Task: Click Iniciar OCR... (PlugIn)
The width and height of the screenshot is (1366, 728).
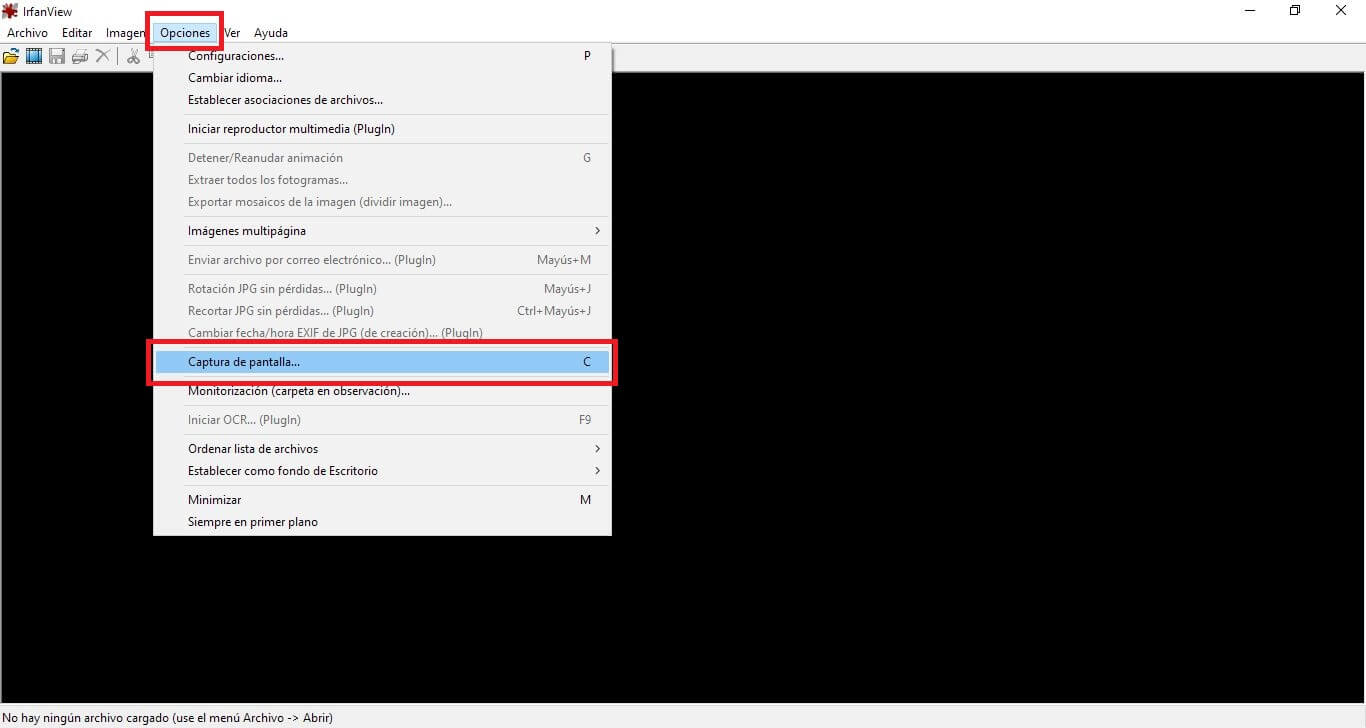Action: pos(381,420)
